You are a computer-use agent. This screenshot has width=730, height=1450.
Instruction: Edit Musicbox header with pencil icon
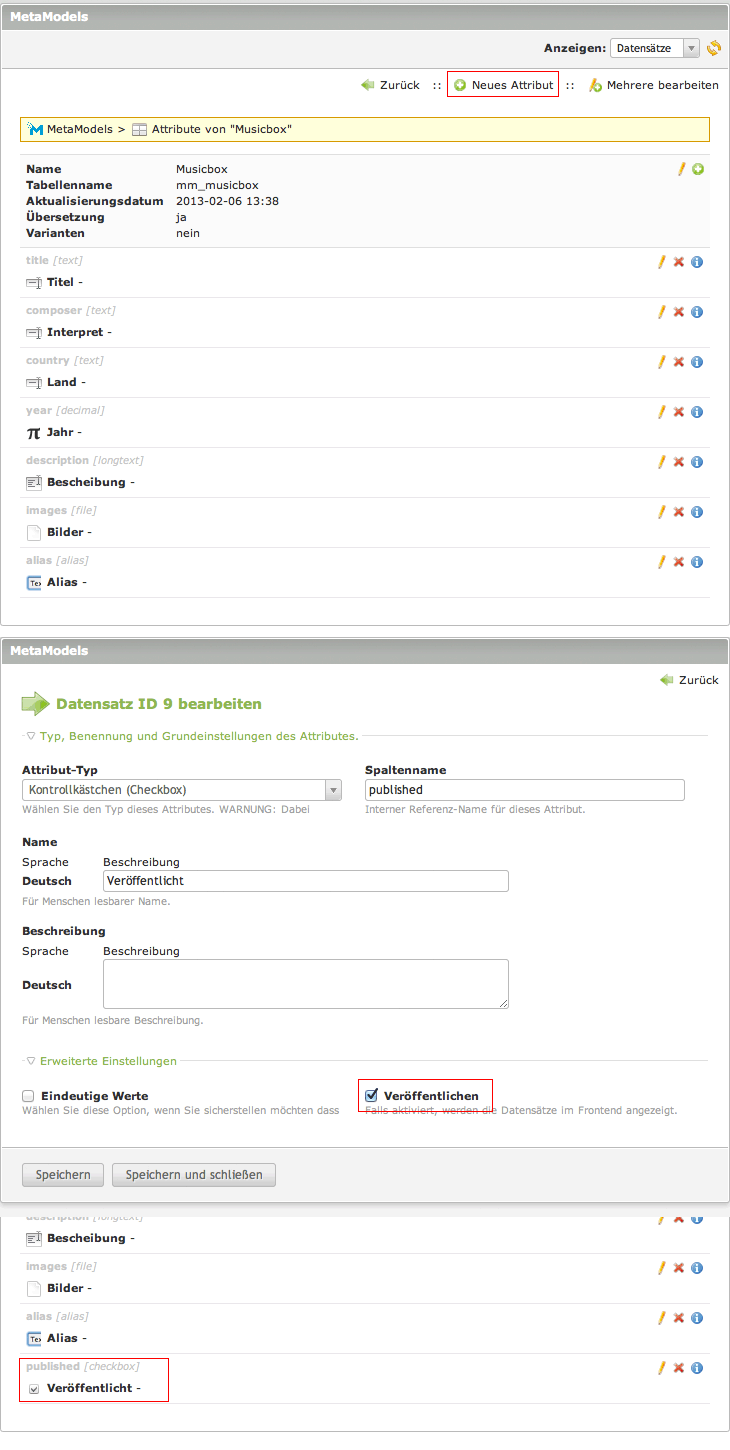tap(682, 169)
